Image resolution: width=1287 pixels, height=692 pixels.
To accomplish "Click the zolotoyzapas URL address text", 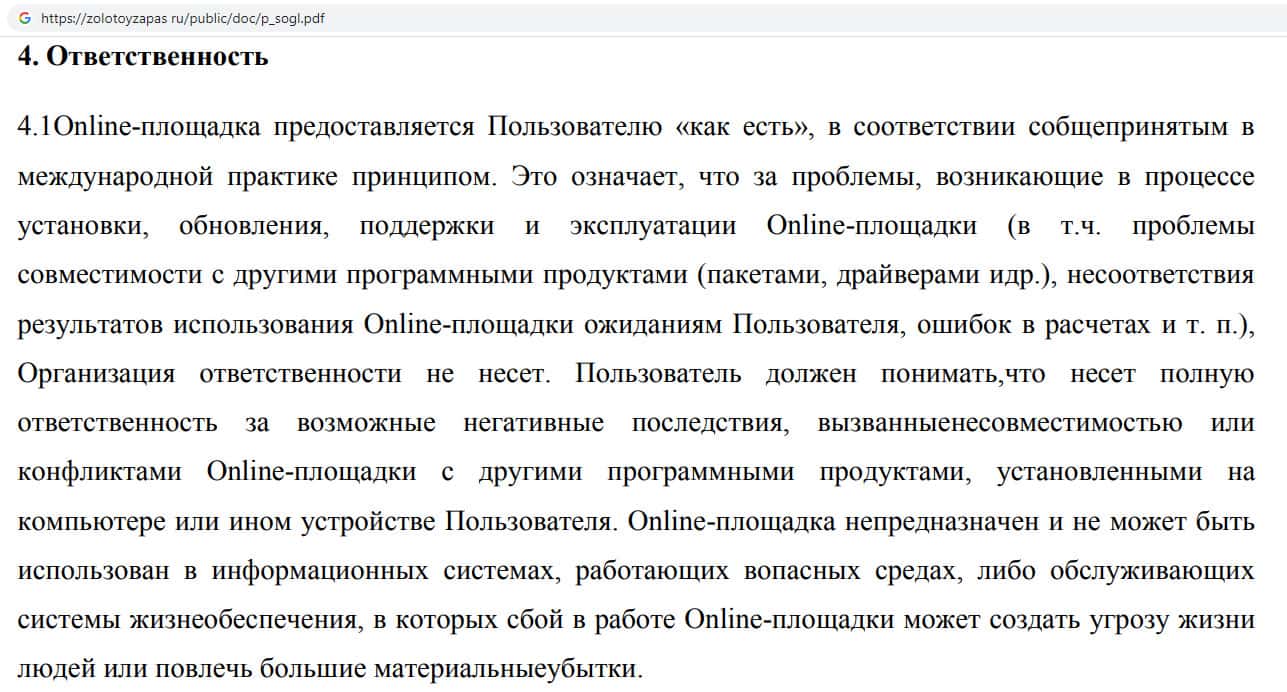I will coord(182,18).
